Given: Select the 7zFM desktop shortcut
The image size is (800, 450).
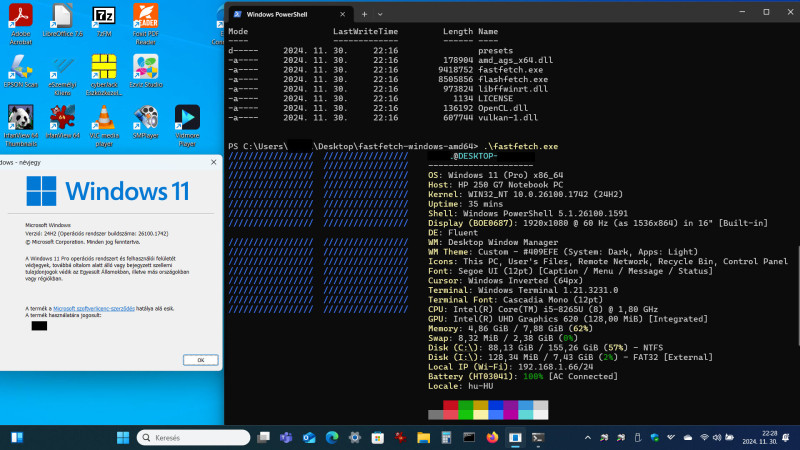Looking at the screenshot, I should [104, 20].
